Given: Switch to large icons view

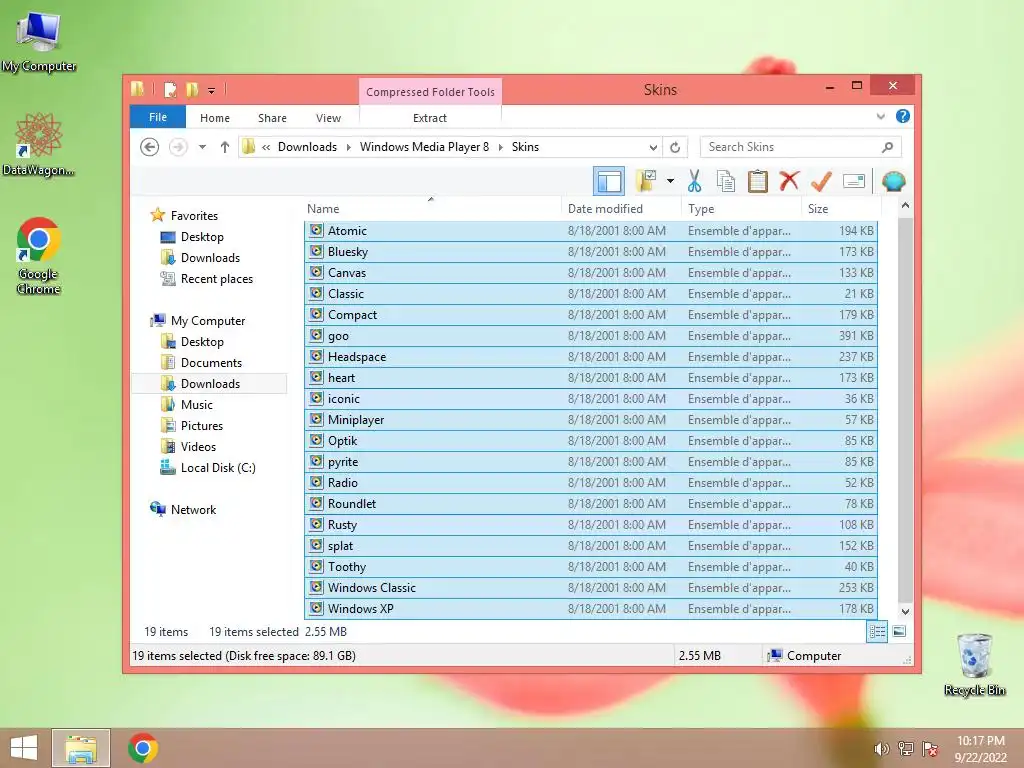Looking at the screenshot, I should pyautogui.click(x=899, y=632).
